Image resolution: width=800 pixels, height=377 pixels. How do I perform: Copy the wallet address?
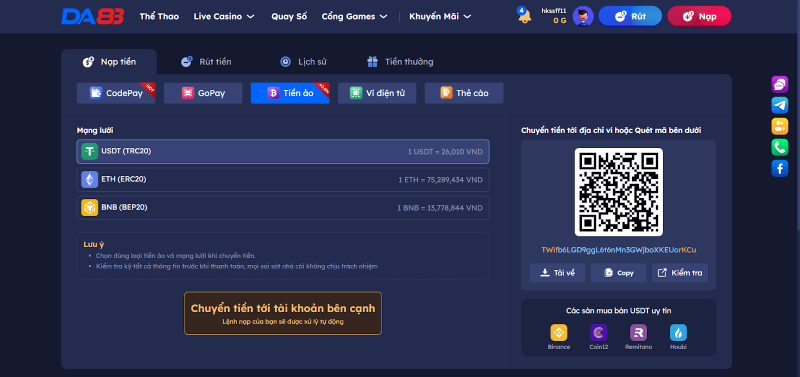(618, 272)
